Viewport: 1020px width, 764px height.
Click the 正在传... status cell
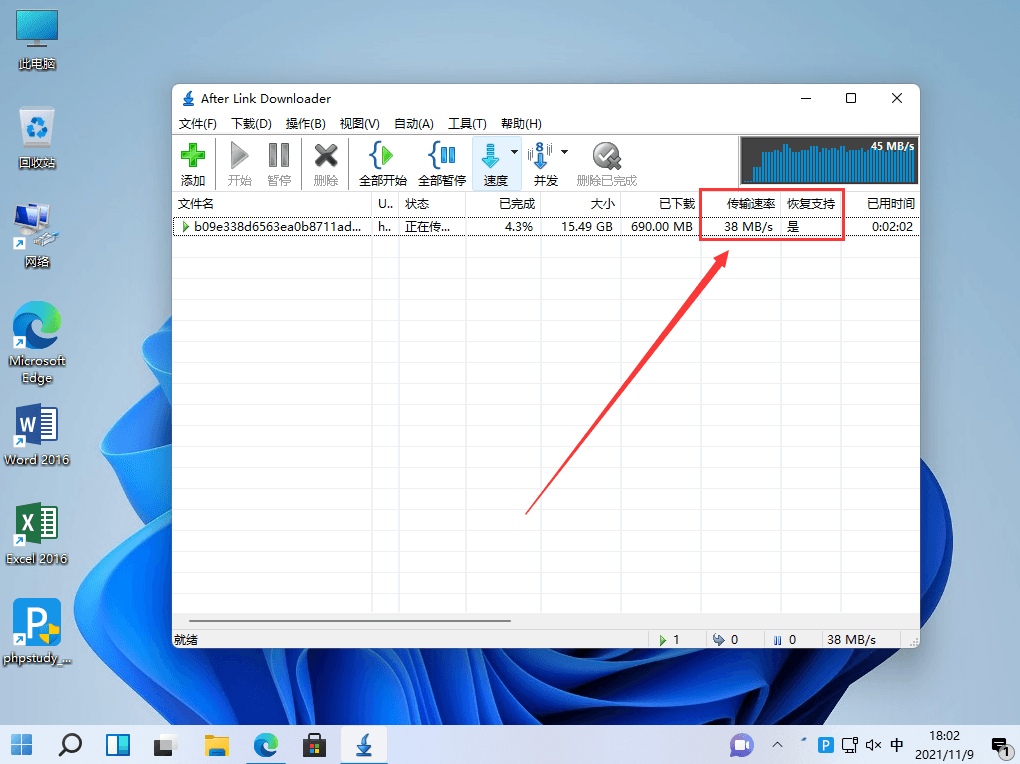point(427,226)
